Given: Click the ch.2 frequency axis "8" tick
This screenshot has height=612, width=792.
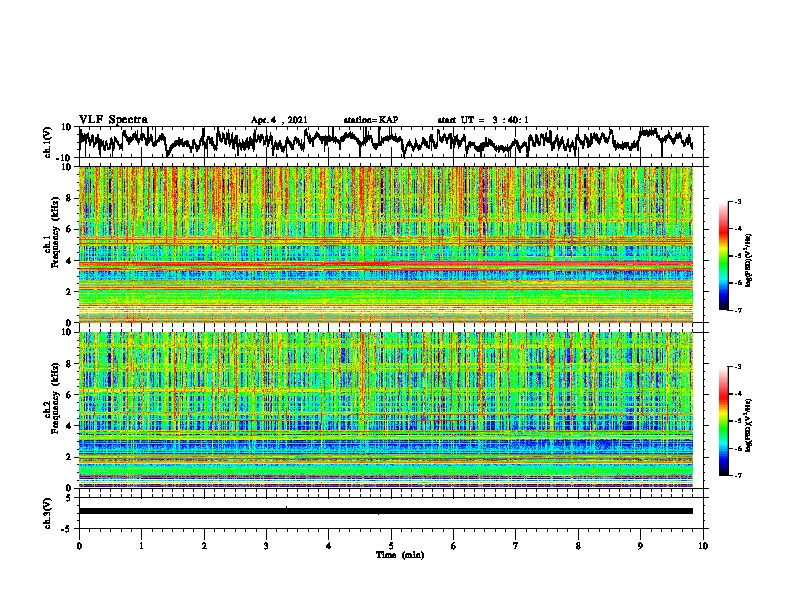Looking at the screenshot, I should click(70, 364).
